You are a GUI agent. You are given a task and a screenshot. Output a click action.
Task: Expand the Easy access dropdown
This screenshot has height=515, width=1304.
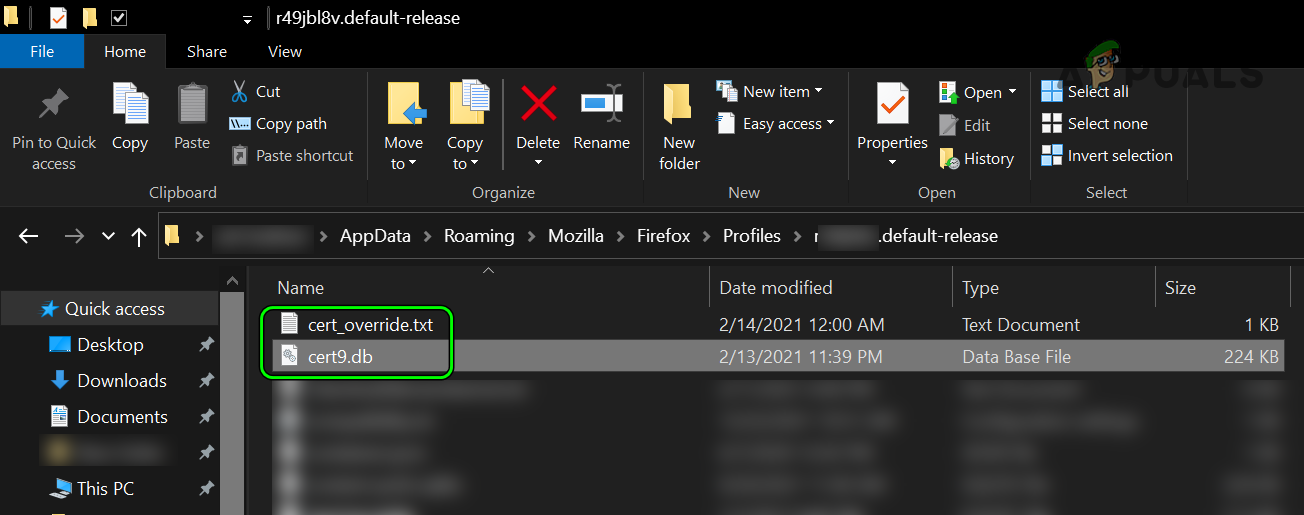pyautogui.click(x=775, y=123)
